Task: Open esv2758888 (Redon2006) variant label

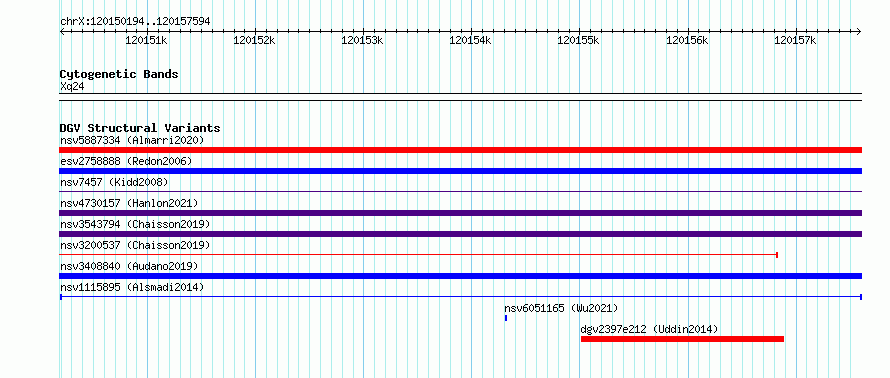Action: [x=126, y=161]
